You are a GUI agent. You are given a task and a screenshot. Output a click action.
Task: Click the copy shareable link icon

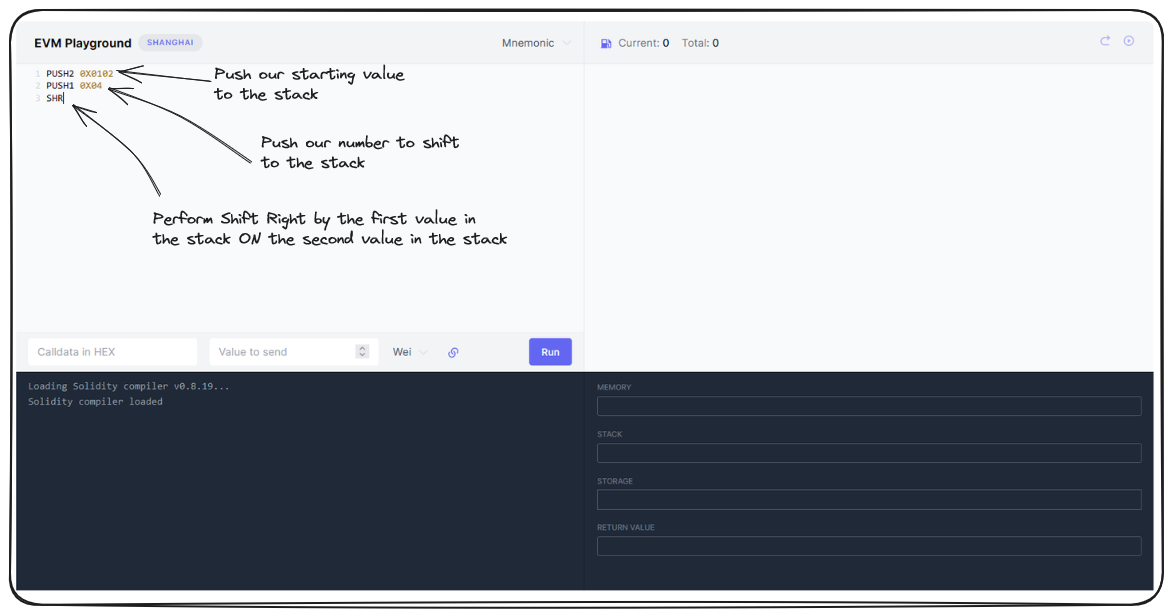453,352
